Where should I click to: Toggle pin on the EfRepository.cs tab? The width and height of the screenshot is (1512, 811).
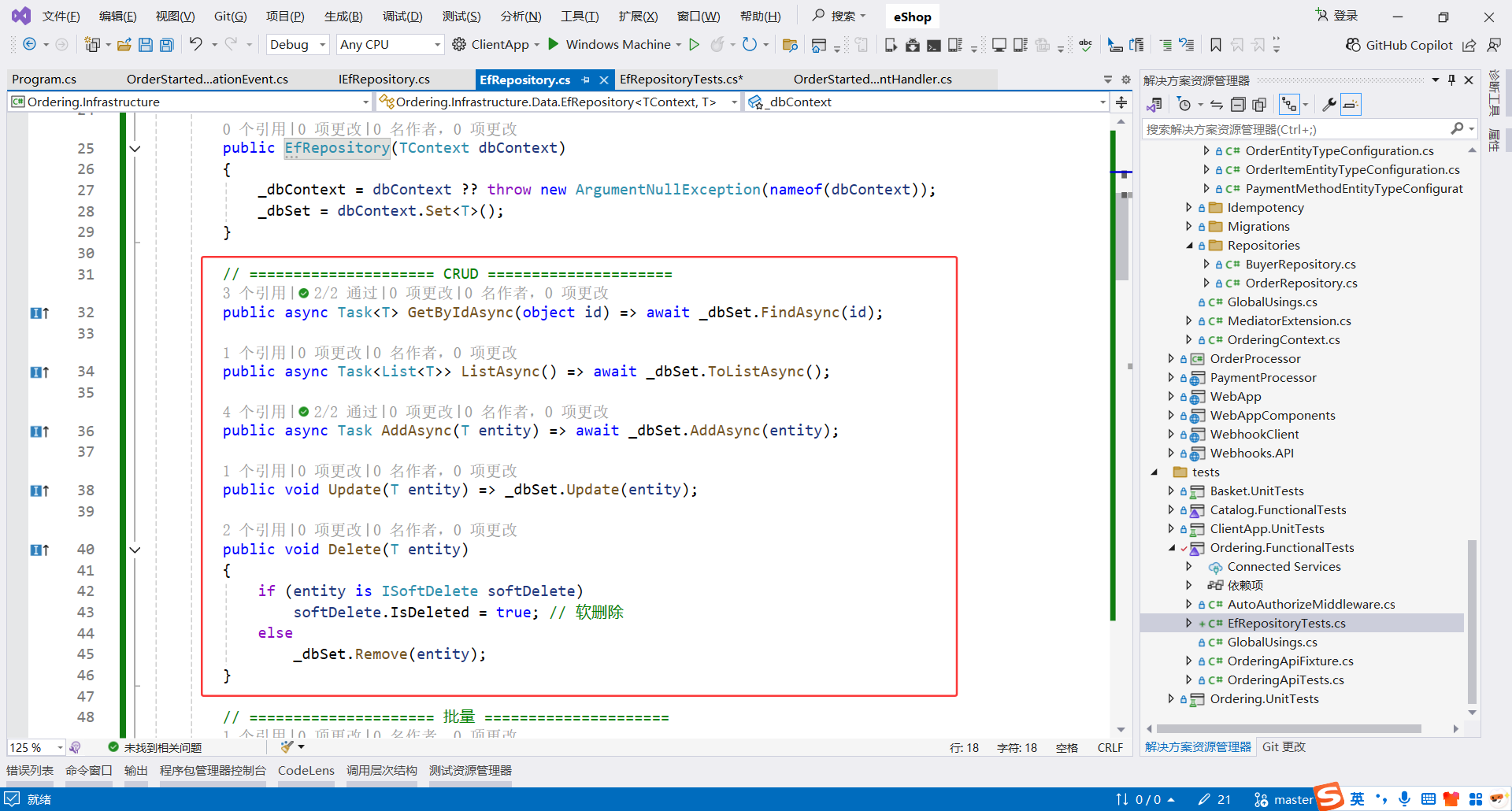pyautogui.click(x=585, y=80)
